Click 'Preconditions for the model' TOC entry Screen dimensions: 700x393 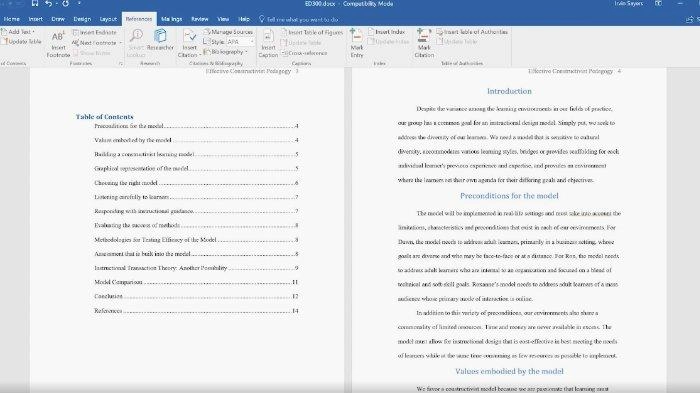pyautogui.click(x=196, y=126)
